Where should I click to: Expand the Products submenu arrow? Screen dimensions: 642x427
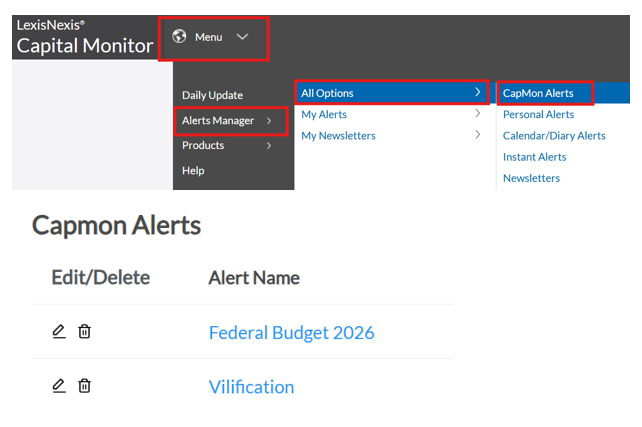coord(269,146)
